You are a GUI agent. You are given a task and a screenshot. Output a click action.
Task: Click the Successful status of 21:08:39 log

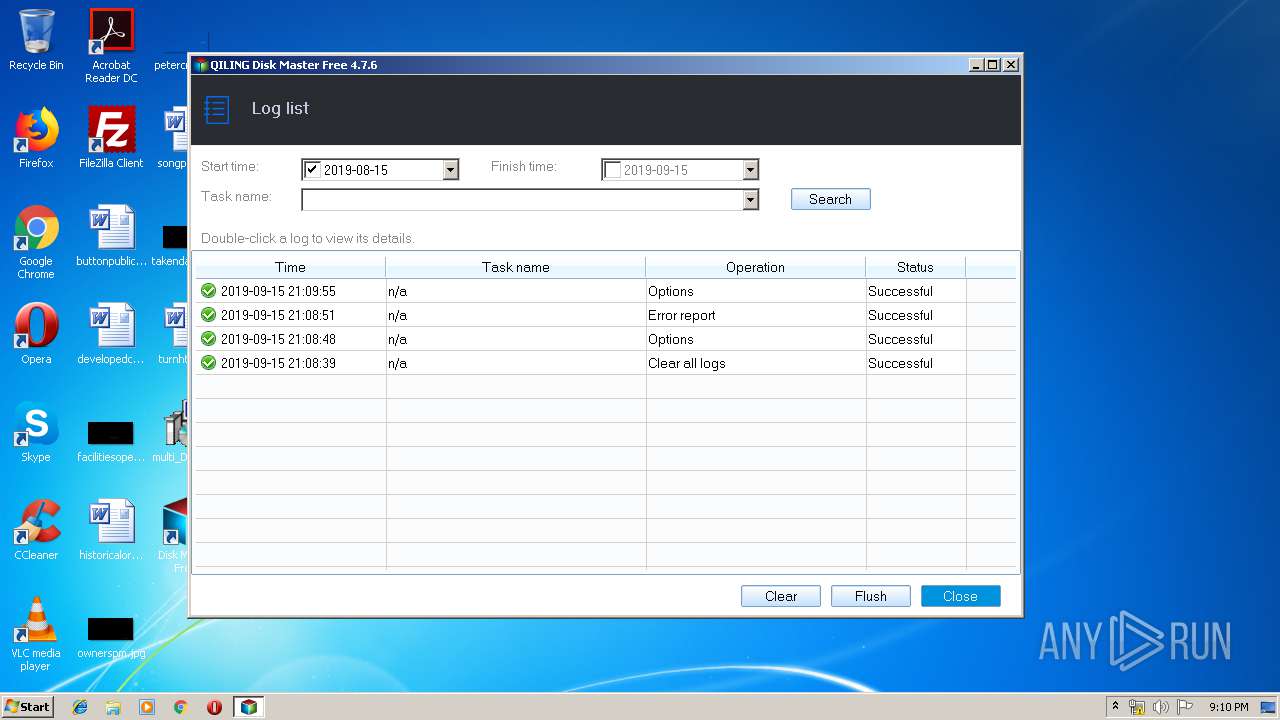point(900,363)
